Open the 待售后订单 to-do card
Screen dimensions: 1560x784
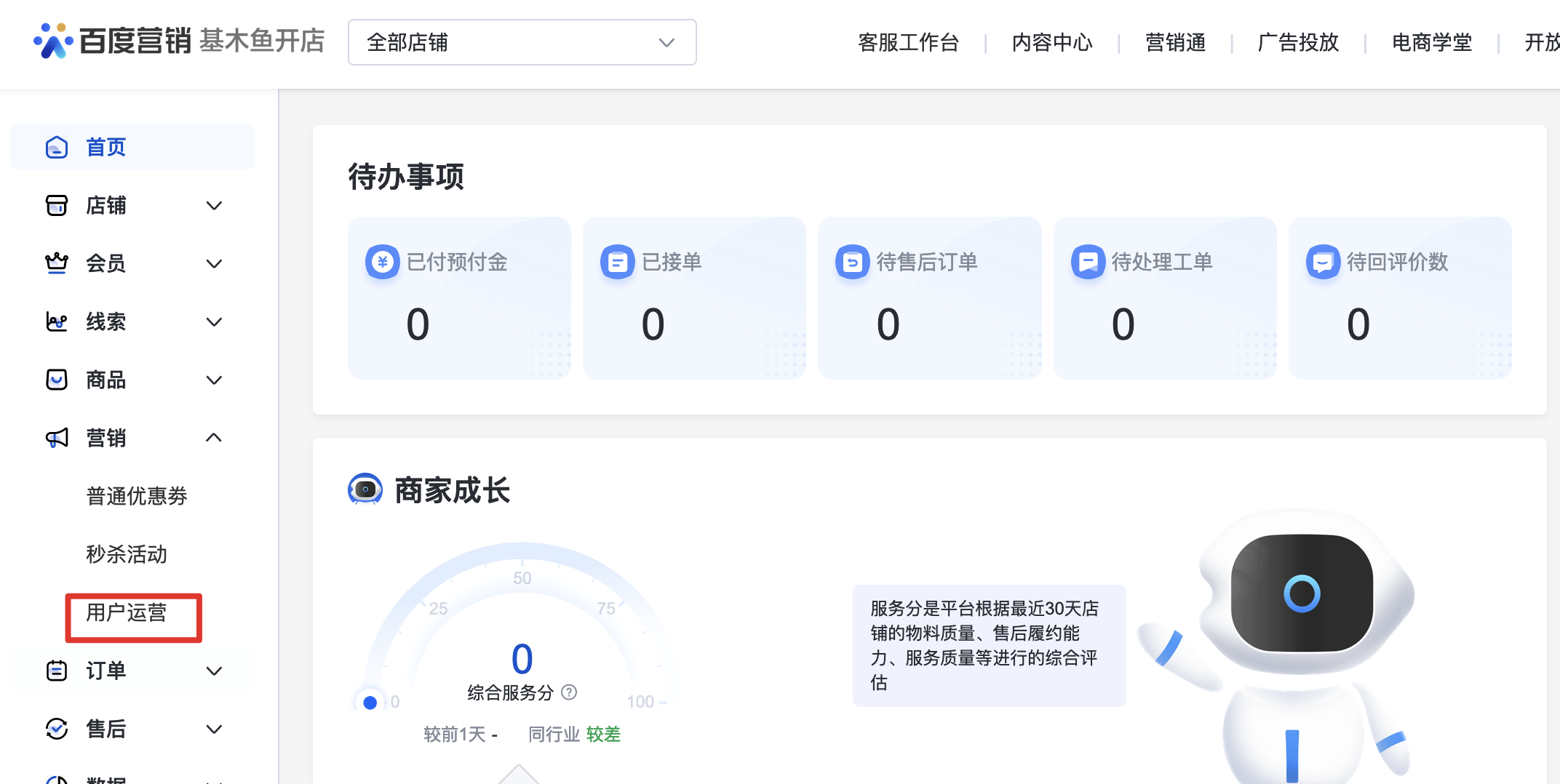pyautogui.click(x=929, y=297)
